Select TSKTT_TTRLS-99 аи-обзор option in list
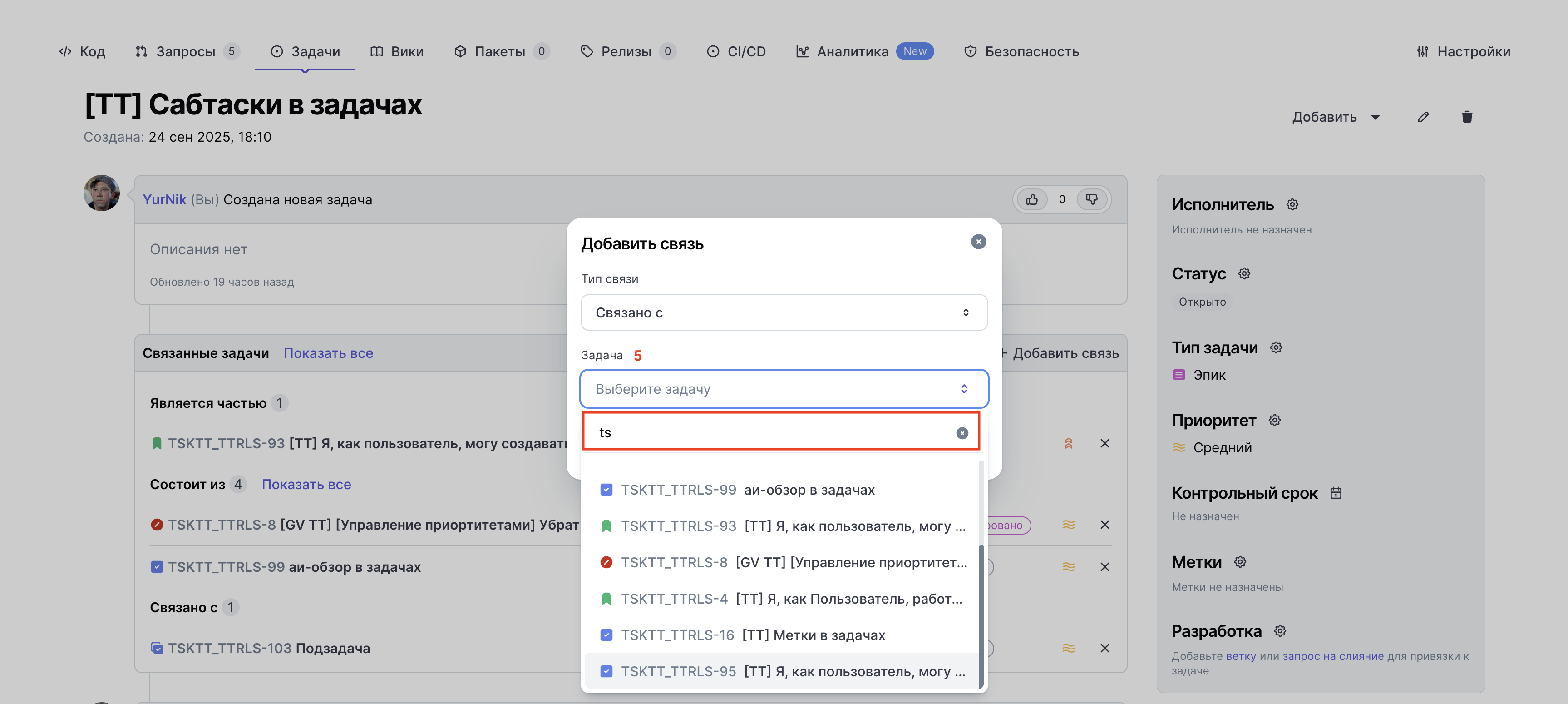Image resolution: width=1568 pixels, height=704 pixels. point(748,490)
